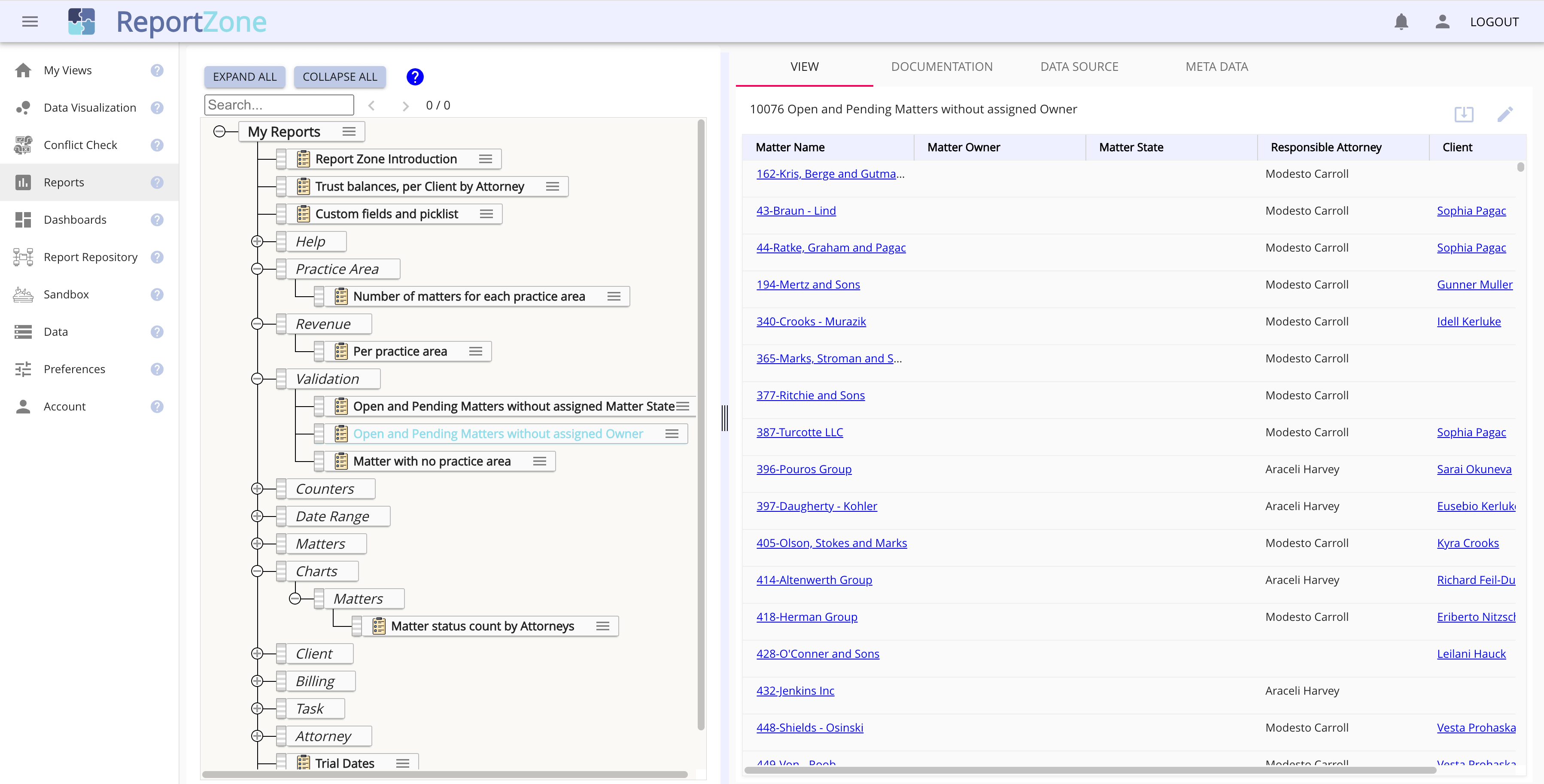Image resolution: width=1544 pixels, height=784 pixels.
Task: Click the Conflict Check icon
Action: pyautogui.click(x=23, y=145)
